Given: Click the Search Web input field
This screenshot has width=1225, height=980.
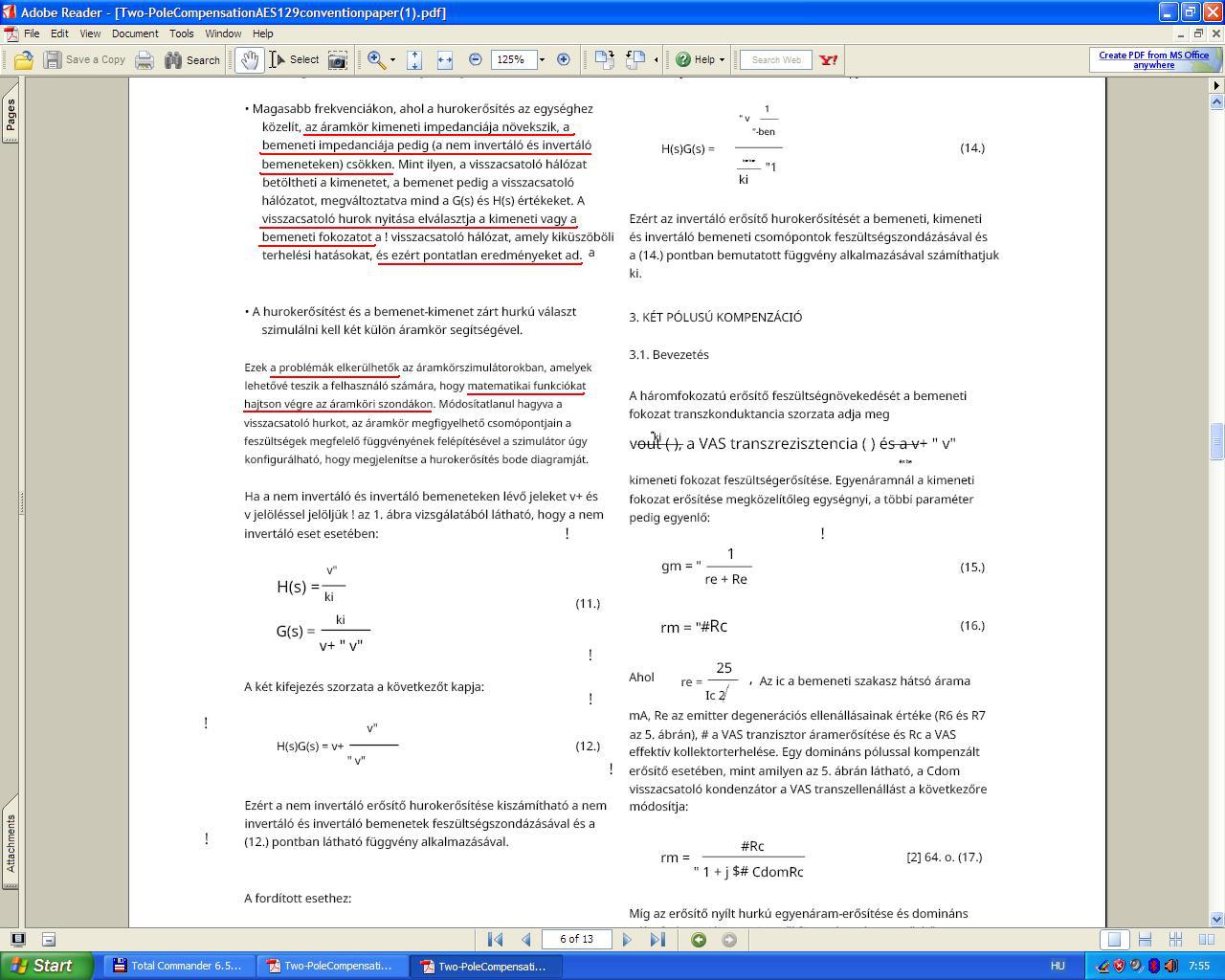Looking at the screenshot, I should 776,59.
